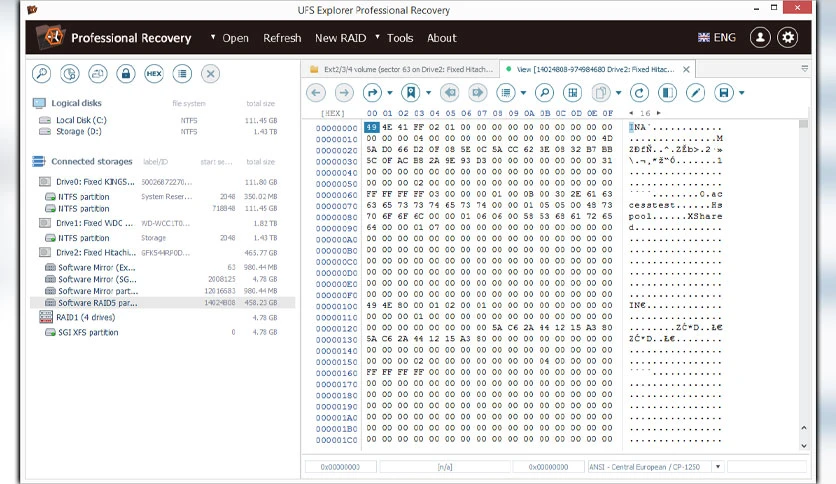The height and width of the screenshot is (484, 836).
Task: Open the ANSI Central European encoding dropdown
Action: [718, 466]
